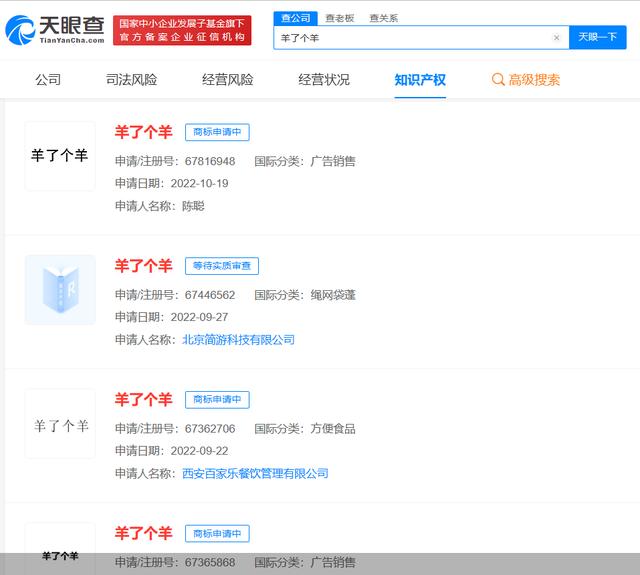Click 商标申请中 badge for entry 67816948
This screenshot has height=575, width=640.
[217, 132]
